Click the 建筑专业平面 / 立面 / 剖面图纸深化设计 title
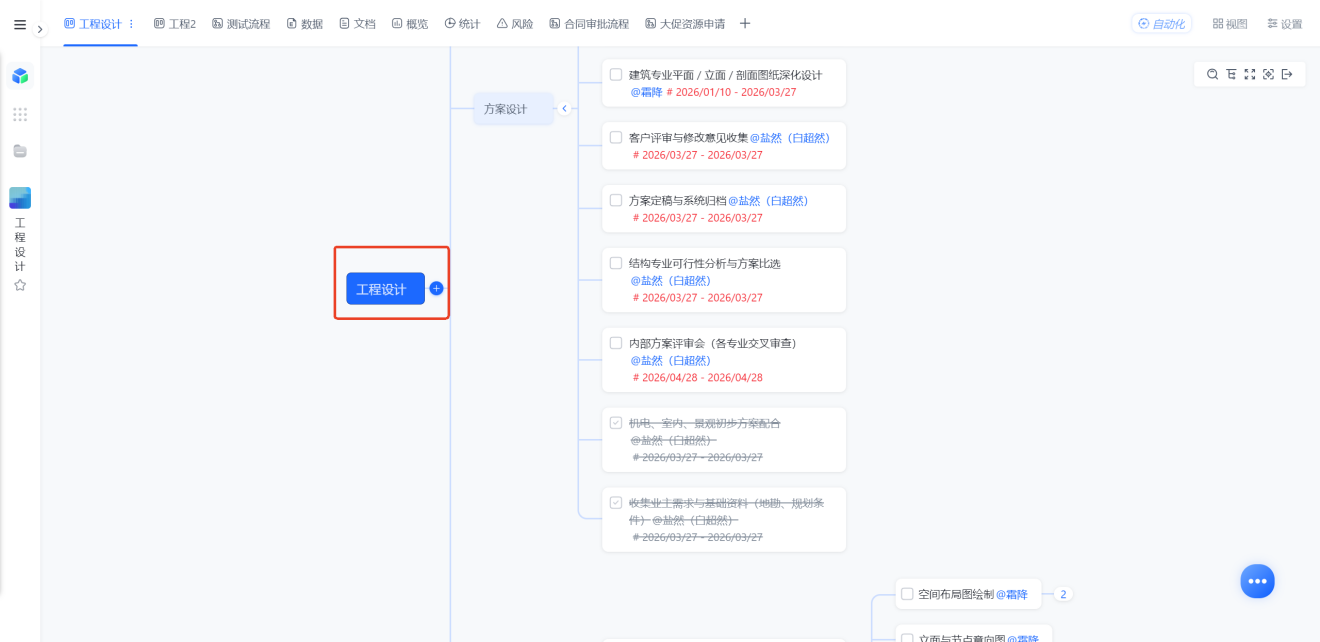The height and width of the screenshot is (642, 1320). (x=725, y=75)
